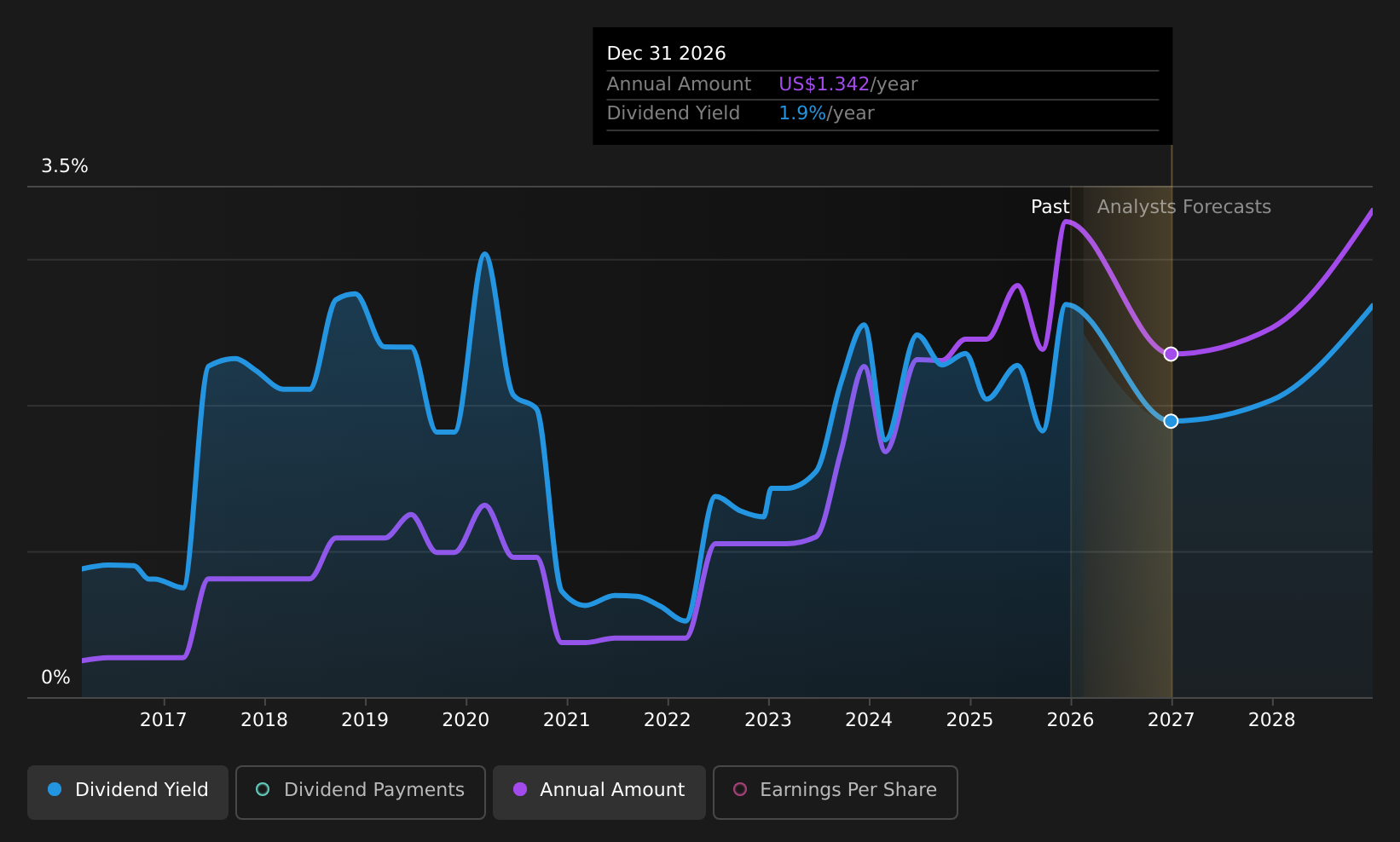Click the US$1.342/year tooltip value

[848, 84]
